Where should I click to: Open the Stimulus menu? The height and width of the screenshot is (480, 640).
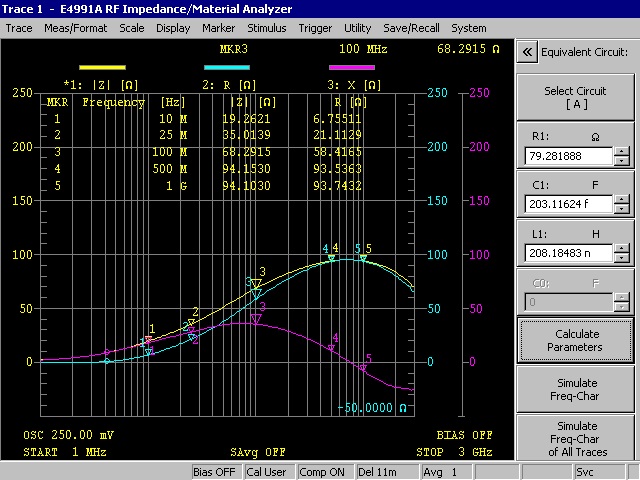267,28
